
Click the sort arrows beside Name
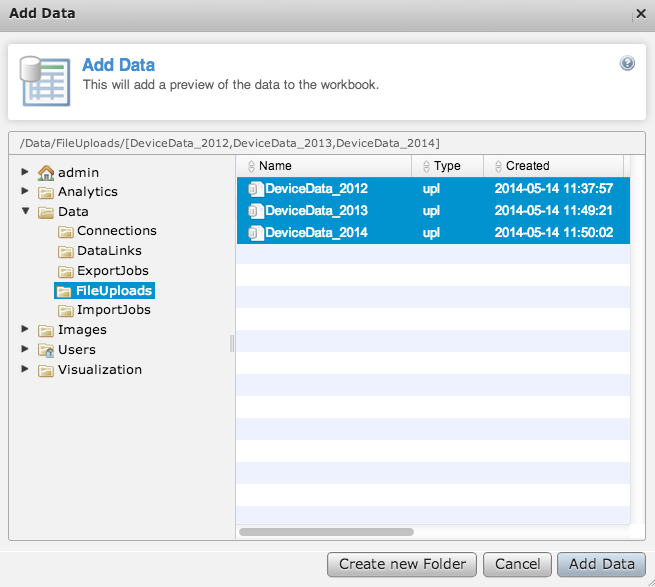click(x=251, y=166)
